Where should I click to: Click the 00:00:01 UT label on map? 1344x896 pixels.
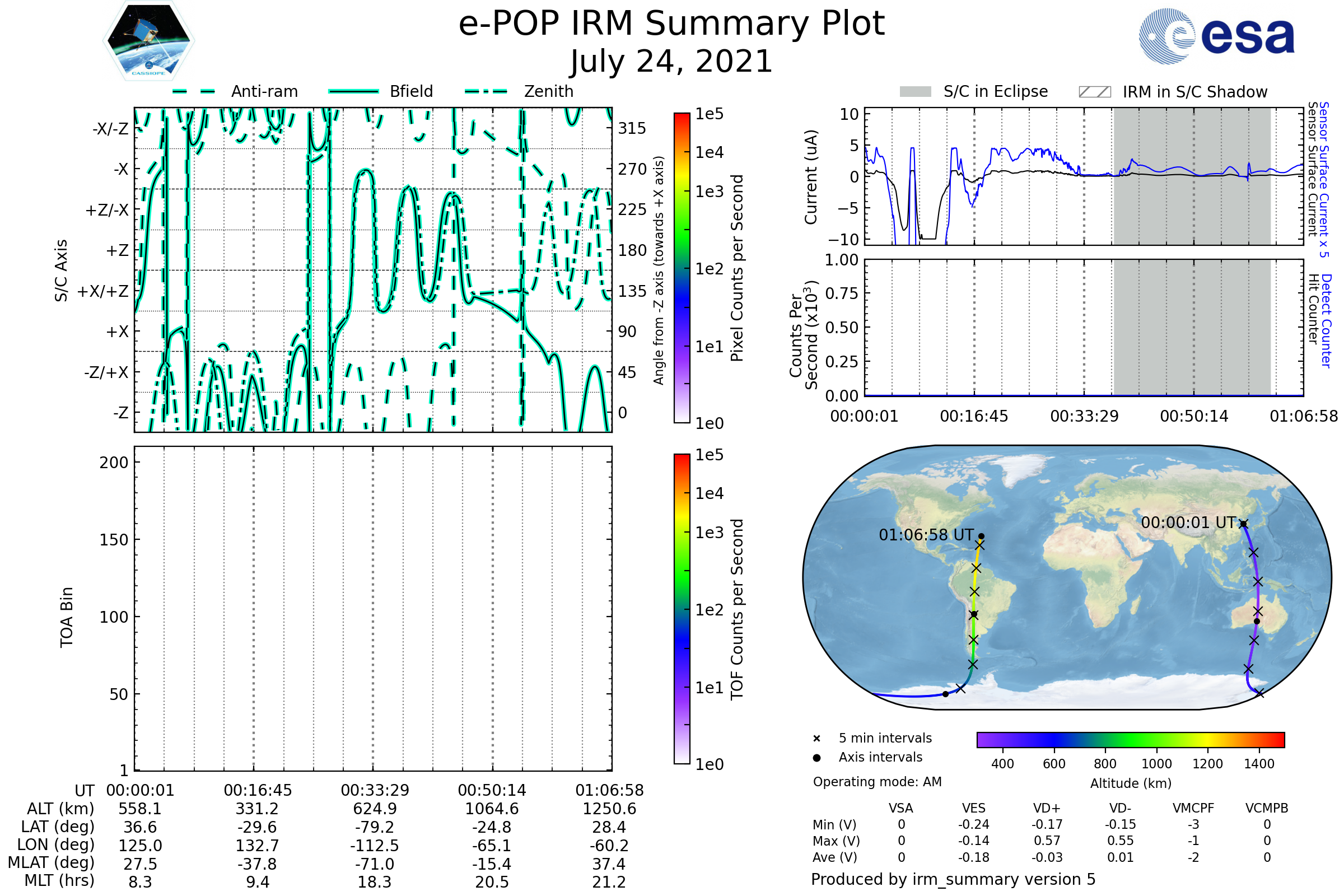[x=1188, y=522]
